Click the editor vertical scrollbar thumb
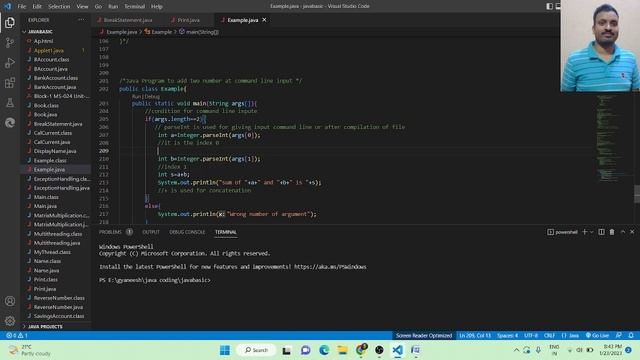The height and width of the screenshot is (360, 640). click(637, 193)
